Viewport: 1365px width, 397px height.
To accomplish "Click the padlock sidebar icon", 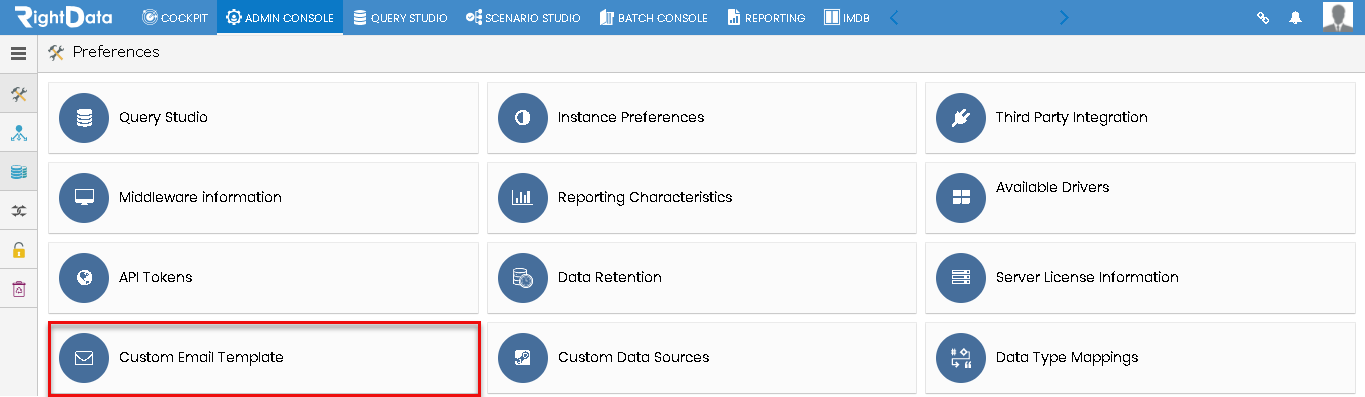I will (x=18, y=250).
